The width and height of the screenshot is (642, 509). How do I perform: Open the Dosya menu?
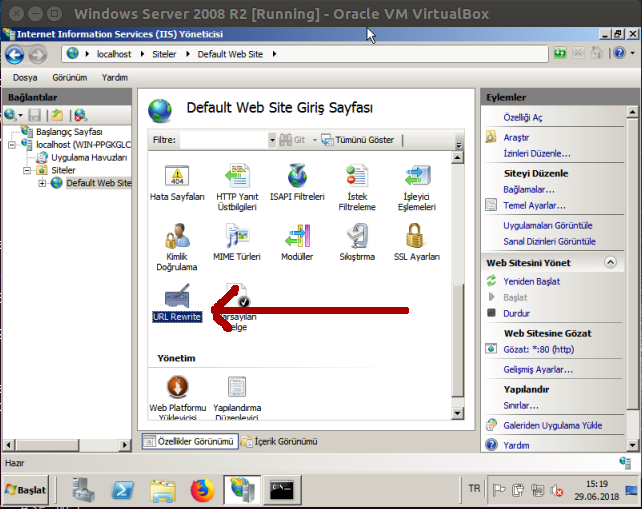[25, 77]
